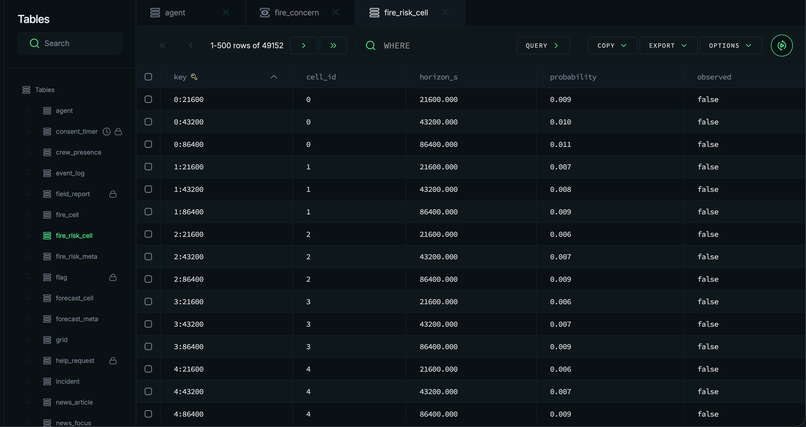Image resolution: width=806 pixels, height=427 pixels.
Task: Click horizon_s cell in row 3:86400
Action: pyautogui.click(x=438, y=347)
